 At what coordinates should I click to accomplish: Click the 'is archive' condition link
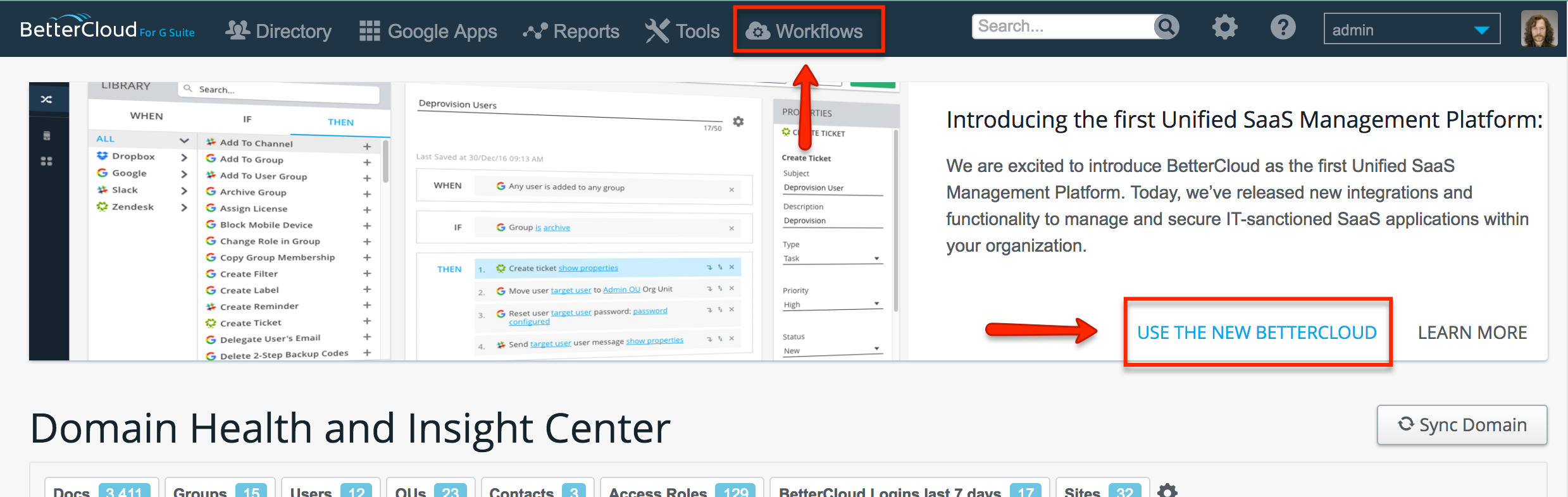(x=552, y=228)
